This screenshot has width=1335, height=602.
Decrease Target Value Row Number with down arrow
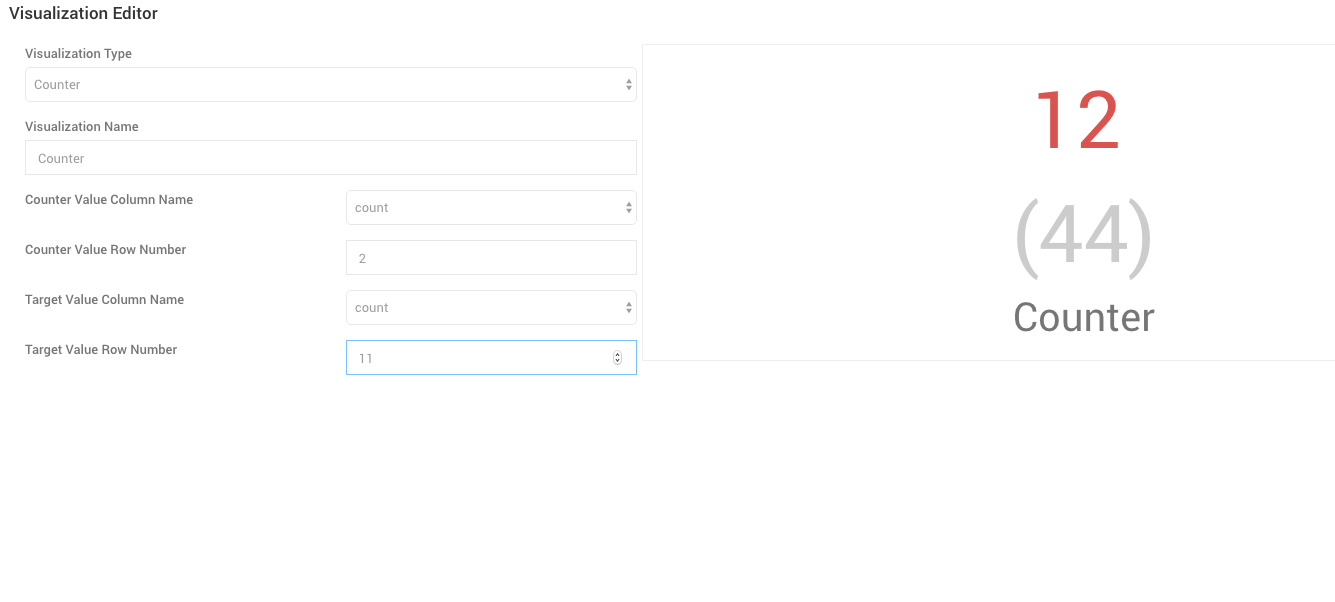tap(617, 361)
